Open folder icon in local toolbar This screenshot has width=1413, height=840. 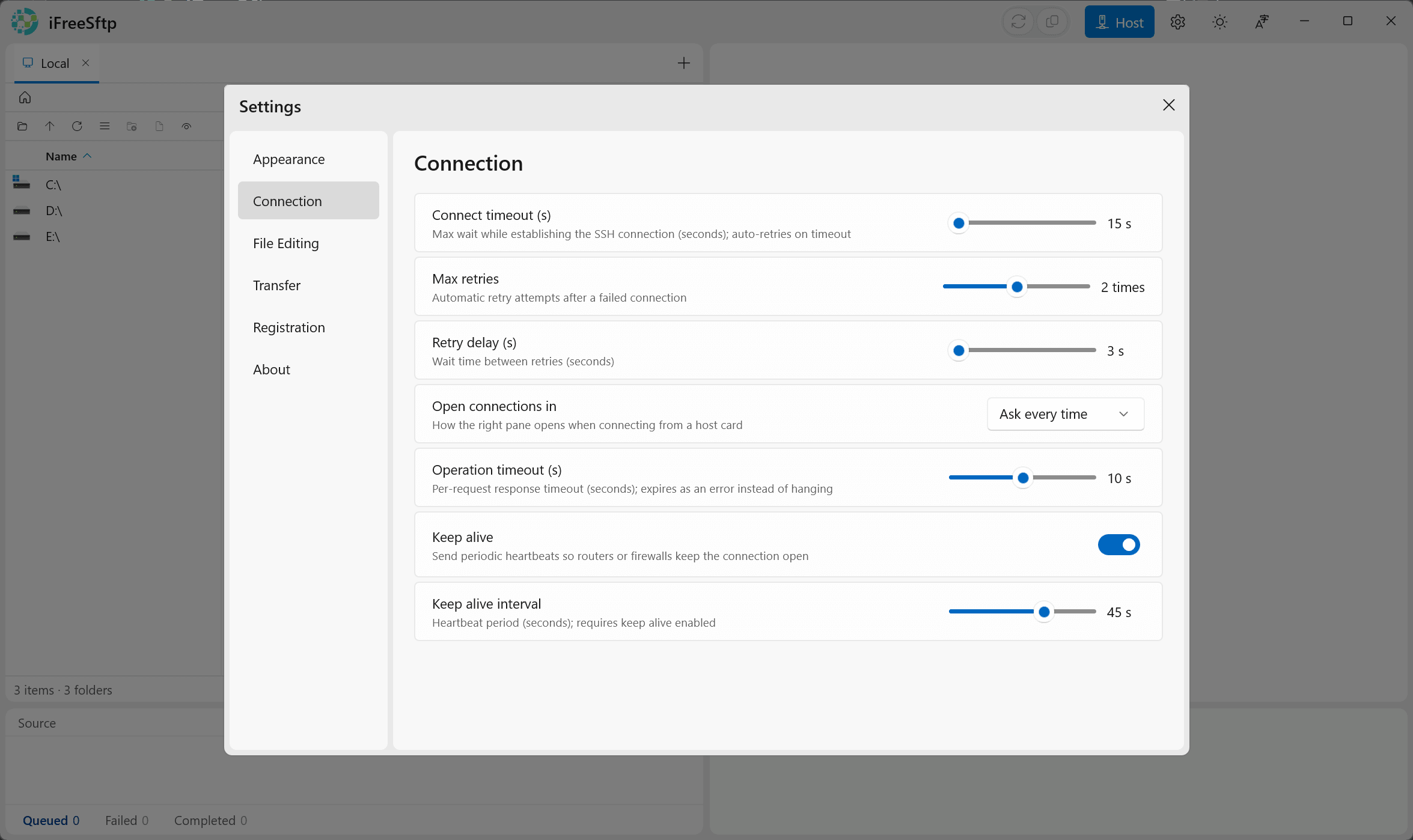22,126
